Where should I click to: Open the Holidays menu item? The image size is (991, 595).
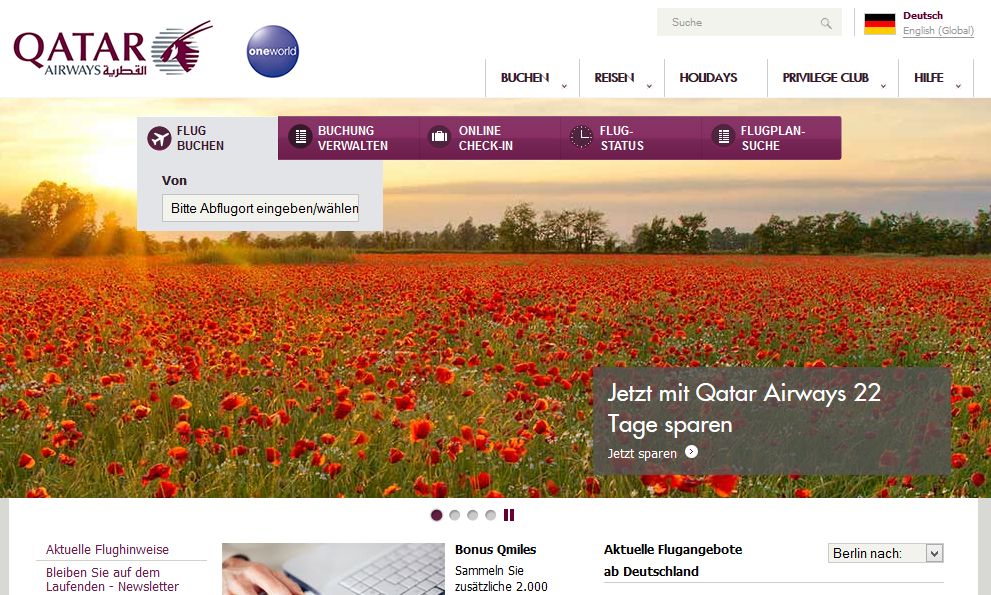(708, 78)
